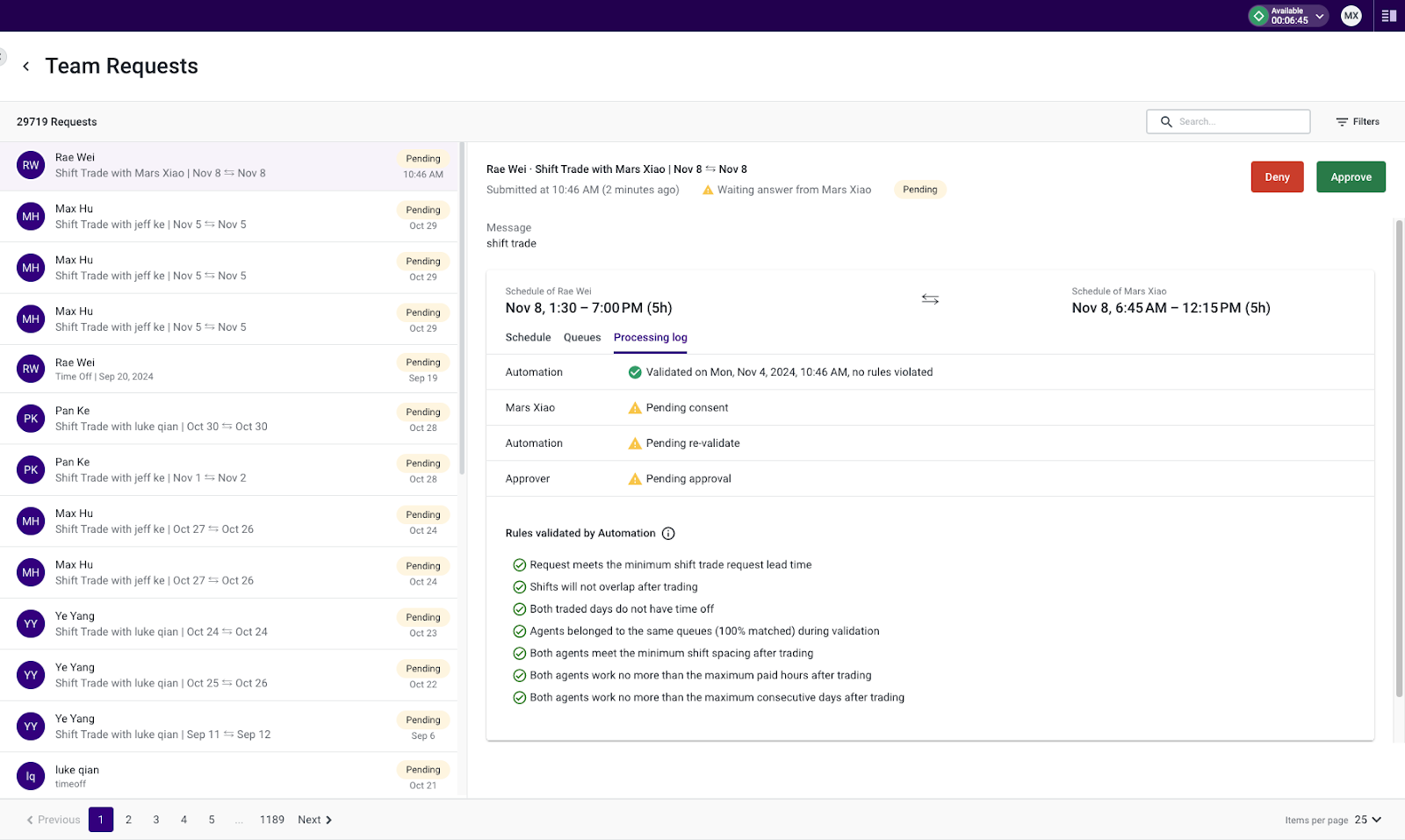
Task: Go back using the arrow beside Team Requests
Action: (26, 66)
